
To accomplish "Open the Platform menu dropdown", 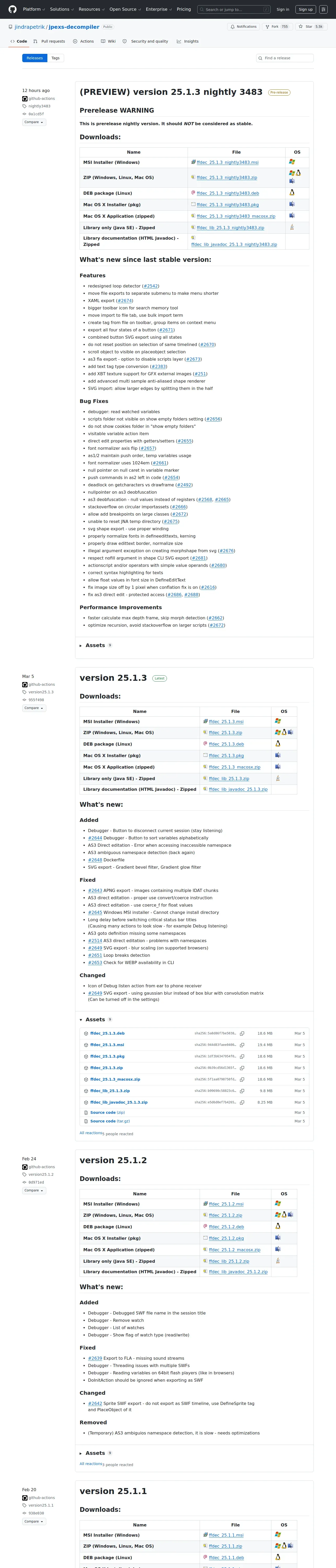I will (33, 9).
